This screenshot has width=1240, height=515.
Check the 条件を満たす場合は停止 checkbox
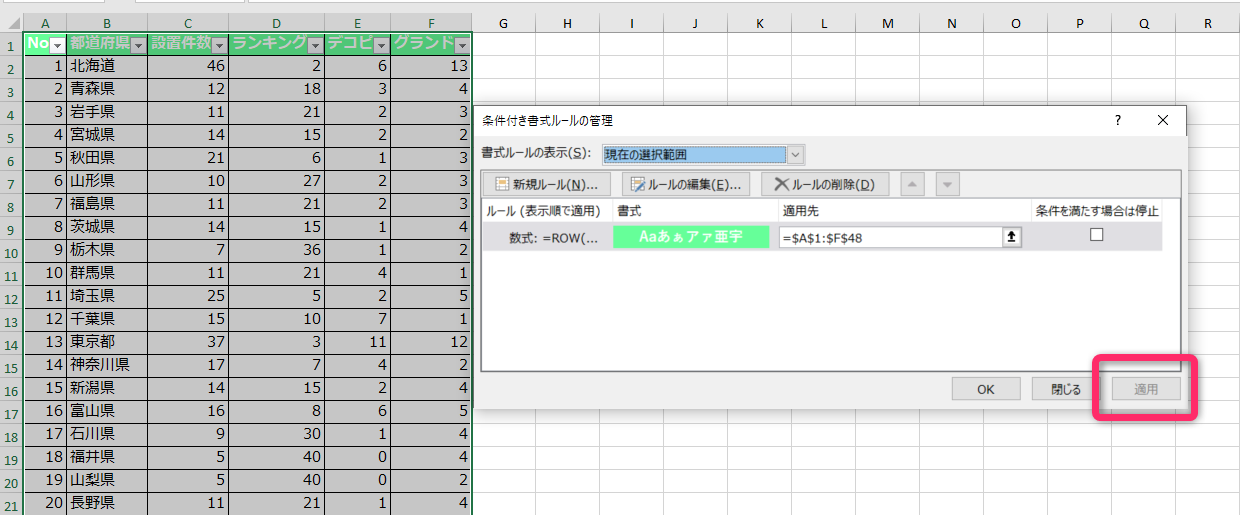(x=1096, y=235)
